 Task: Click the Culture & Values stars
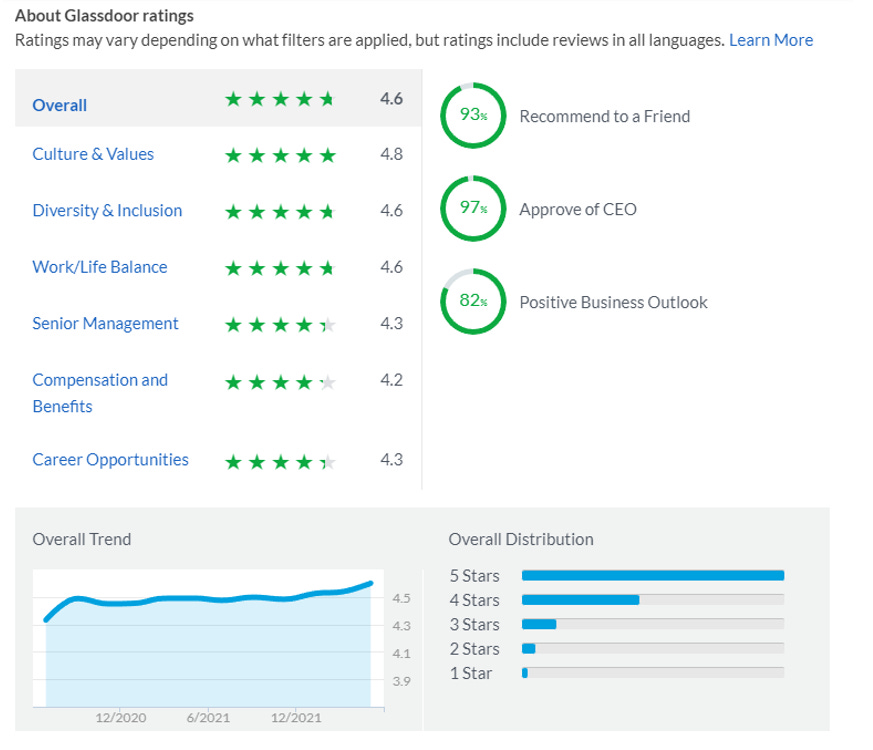pos(280,155)
